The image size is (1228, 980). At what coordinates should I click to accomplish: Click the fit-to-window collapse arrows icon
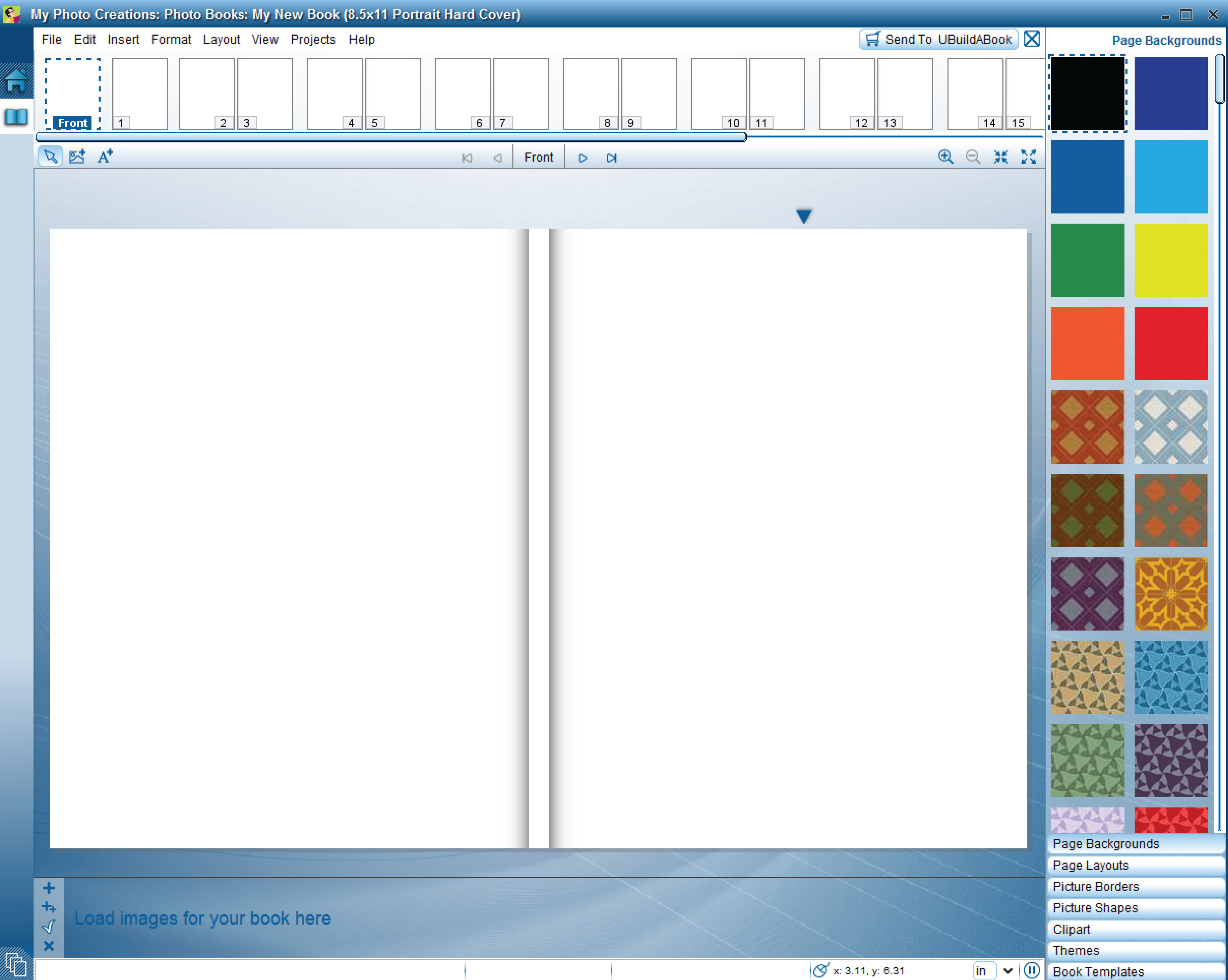pyautogui.click(x=1001, y=157)
